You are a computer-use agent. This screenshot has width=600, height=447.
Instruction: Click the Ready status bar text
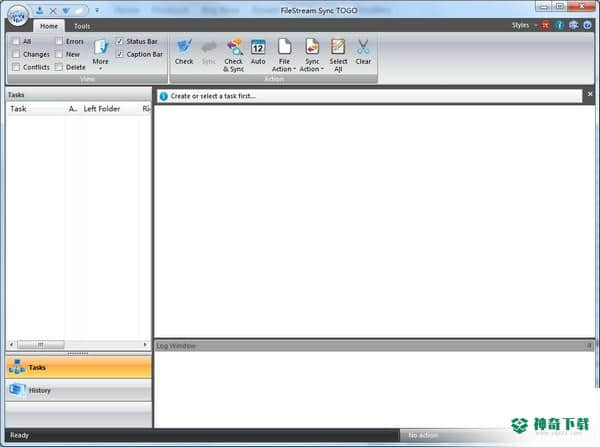(19, 436)
